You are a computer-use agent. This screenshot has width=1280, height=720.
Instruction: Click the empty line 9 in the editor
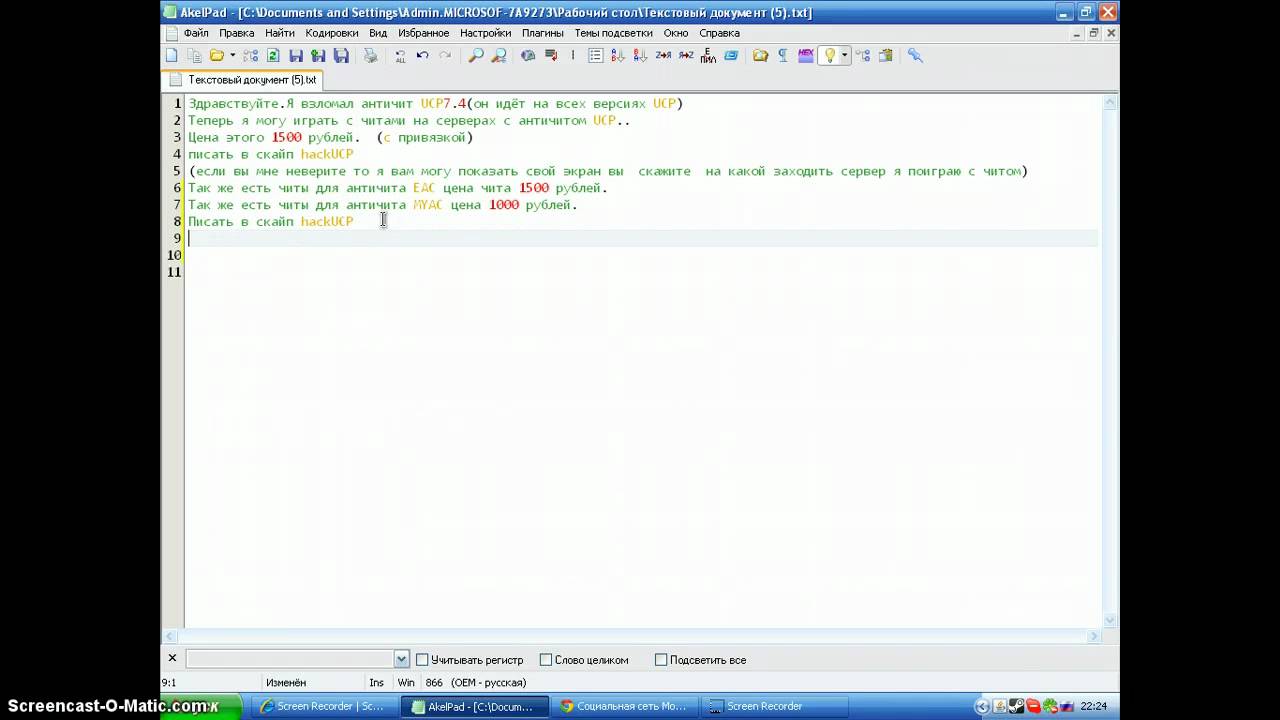click(x=642, y=238)
